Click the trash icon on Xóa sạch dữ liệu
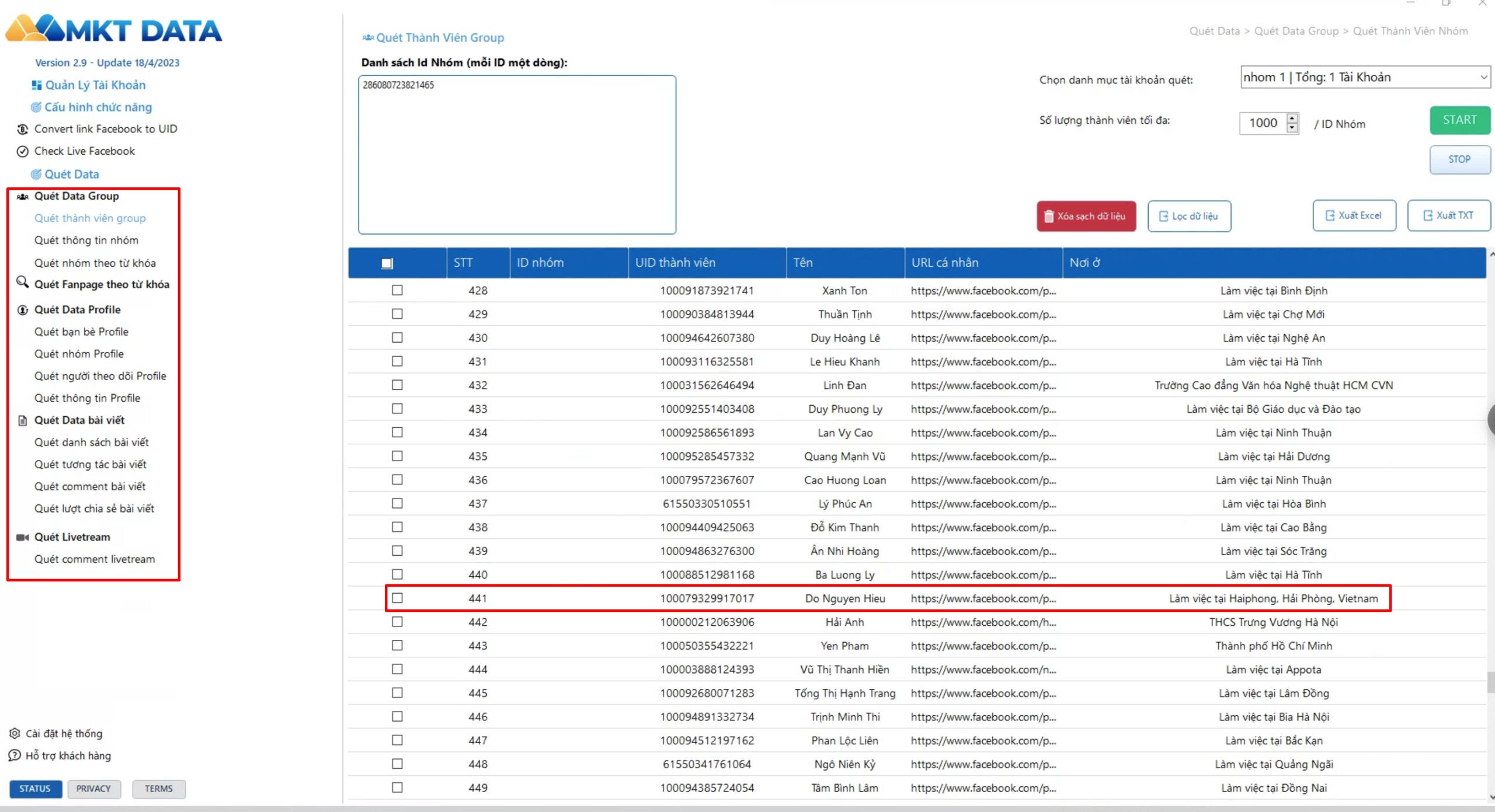Screen dimensions: 1495x812 point(1049,216)
